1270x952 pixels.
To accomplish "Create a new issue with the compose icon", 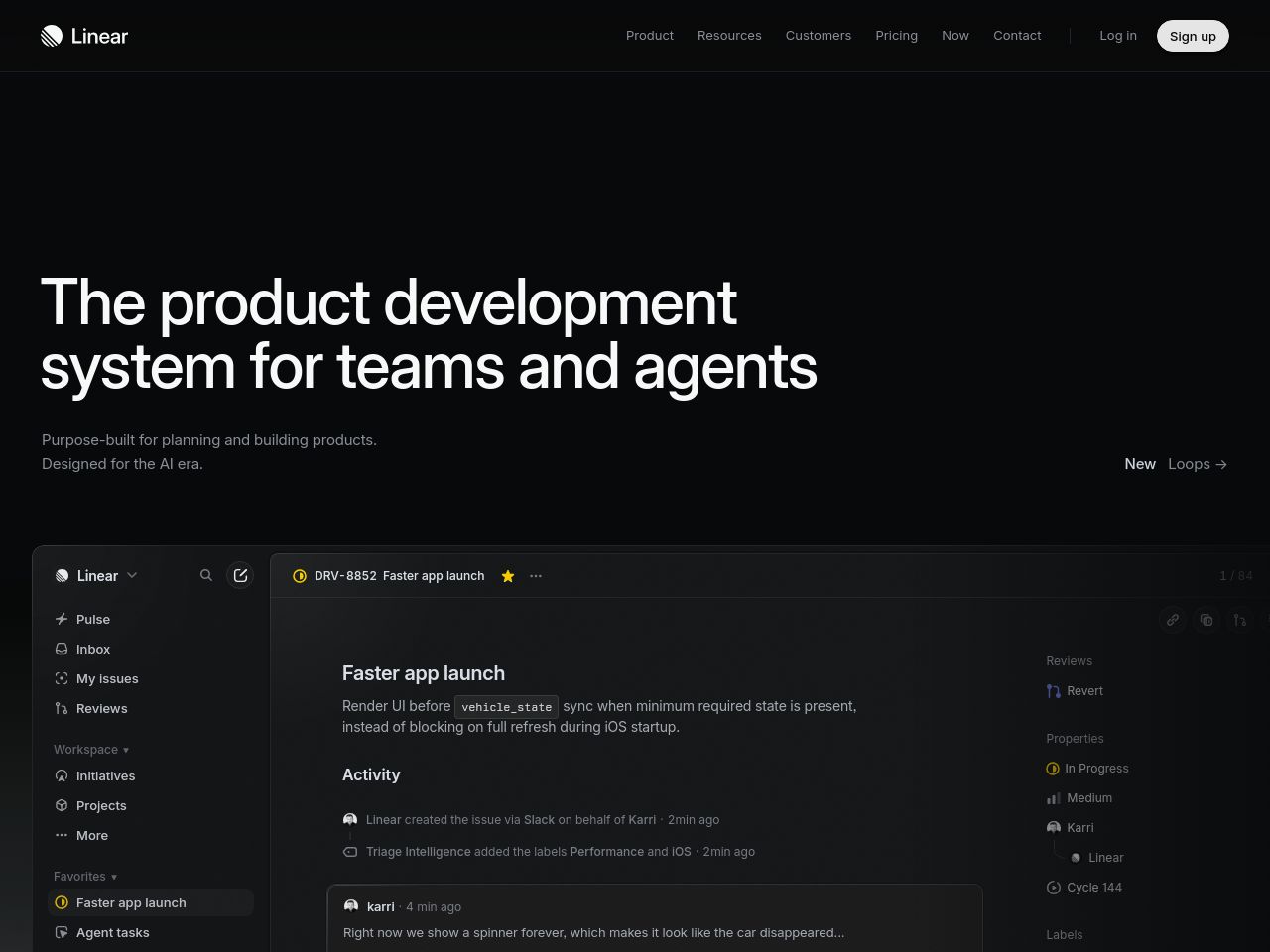I will tap(240, 575).
